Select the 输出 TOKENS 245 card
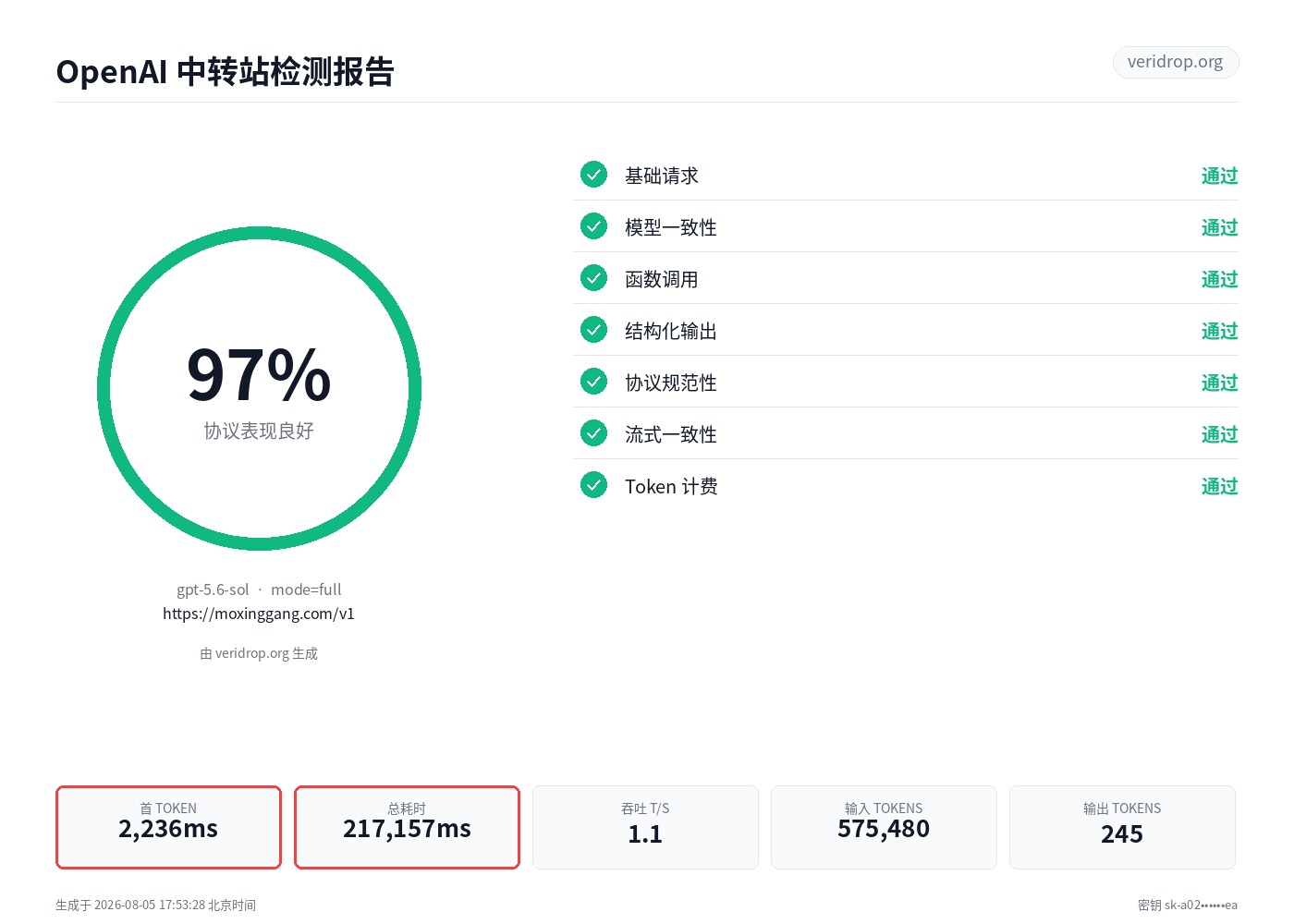This screenshot has width=1294, height=924. click(1122, 827)
